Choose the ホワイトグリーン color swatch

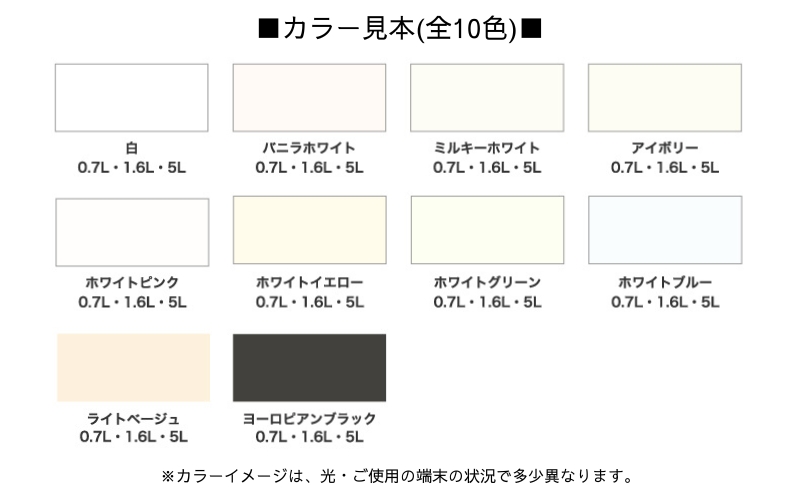[487, 230]
